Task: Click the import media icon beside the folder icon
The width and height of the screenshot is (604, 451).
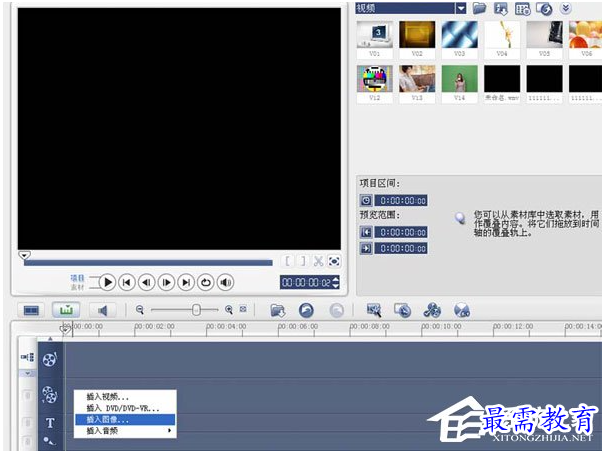Action: (x=501, y=8)
